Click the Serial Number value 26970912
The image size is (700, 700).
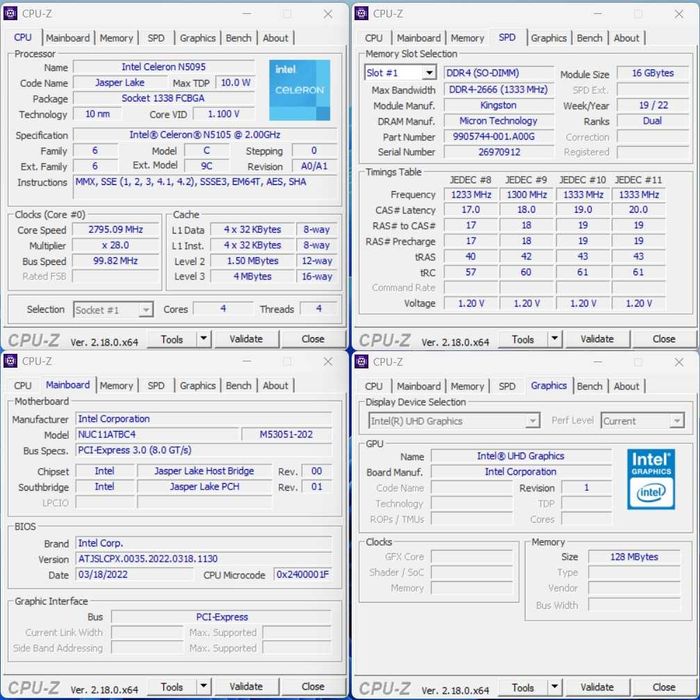point(499,152)
